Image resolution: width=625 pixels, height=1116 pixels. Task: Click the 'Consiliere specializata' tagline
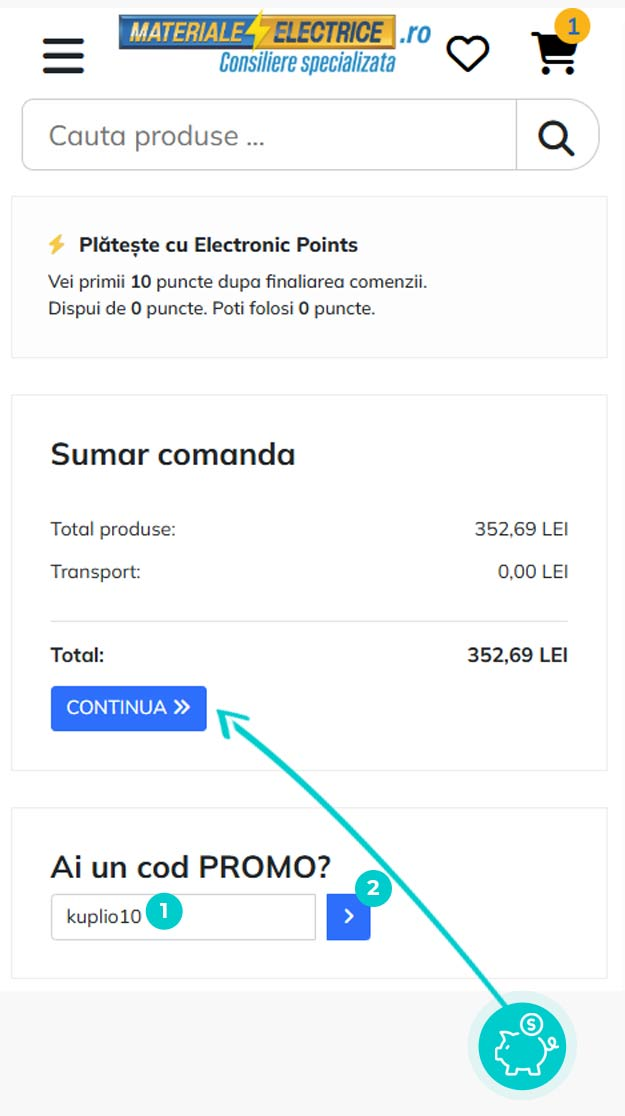click(307, 63)
